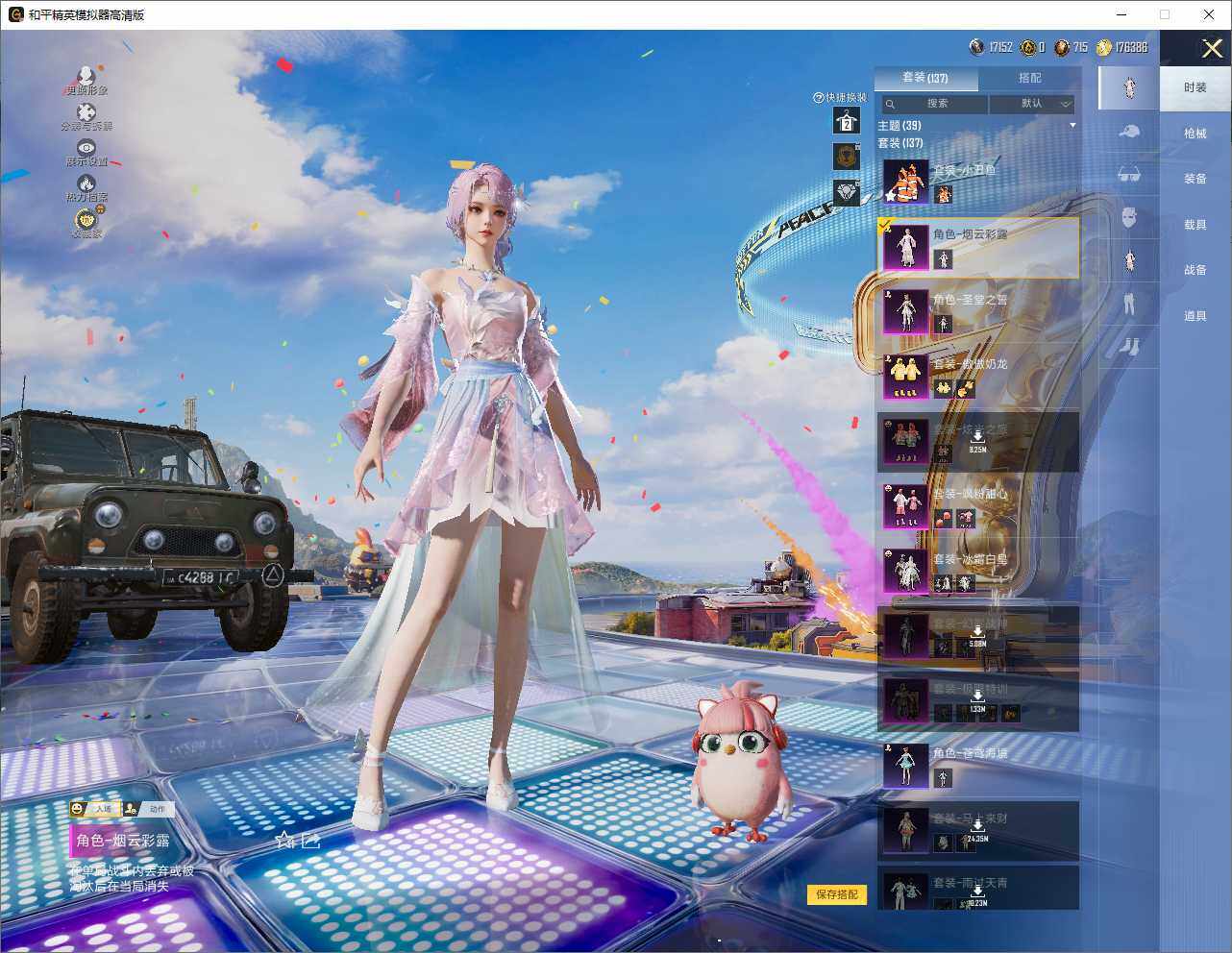Viewport: 1232px width, 953px height.
Task: Select the 角色-烟云彩露 outfit thumbnail
Action: [905, 247]
